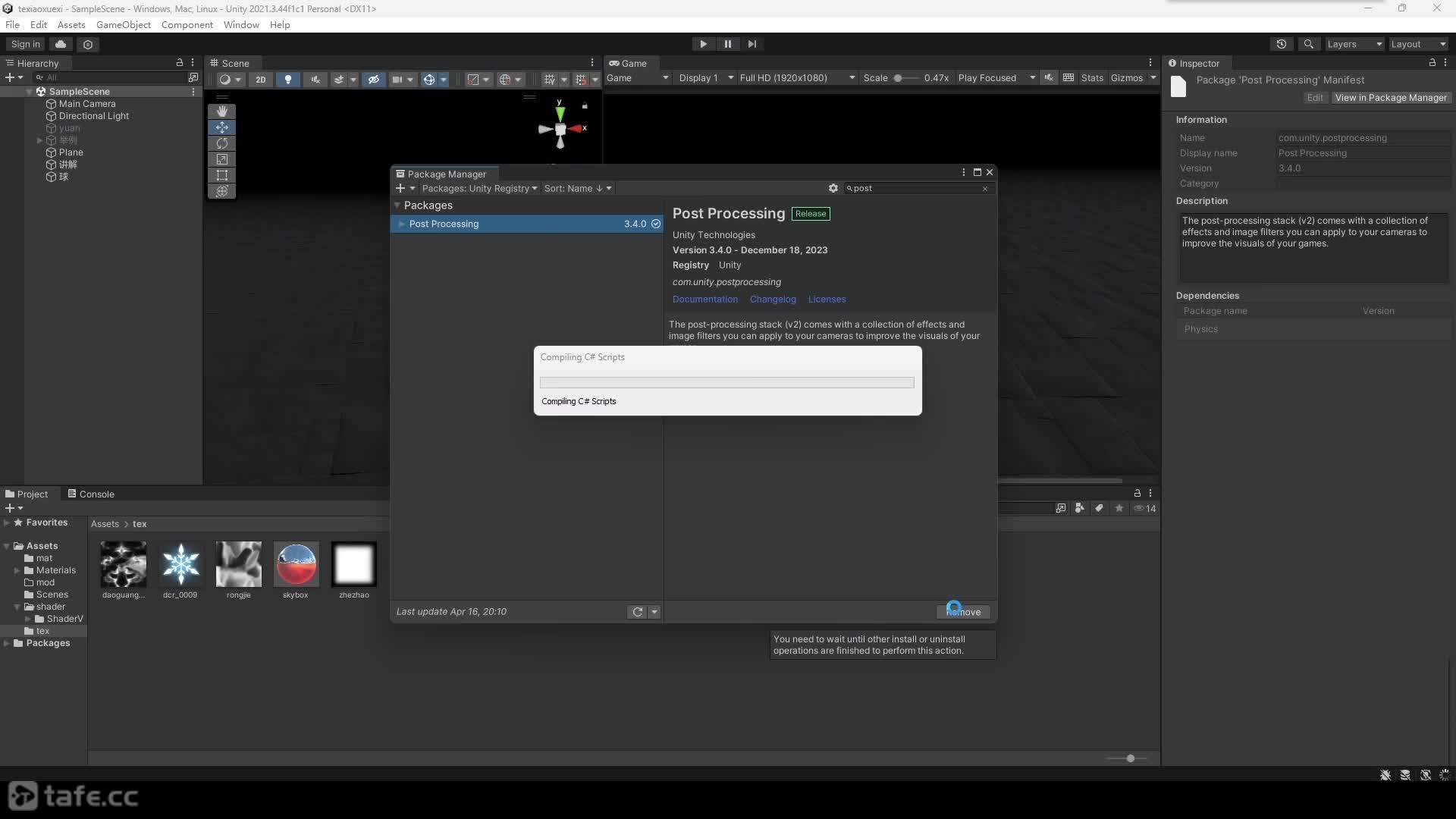Select the Scale tool in Scene toolbar
Screen dimensions: 1456x819
click(x=221, y=159)
